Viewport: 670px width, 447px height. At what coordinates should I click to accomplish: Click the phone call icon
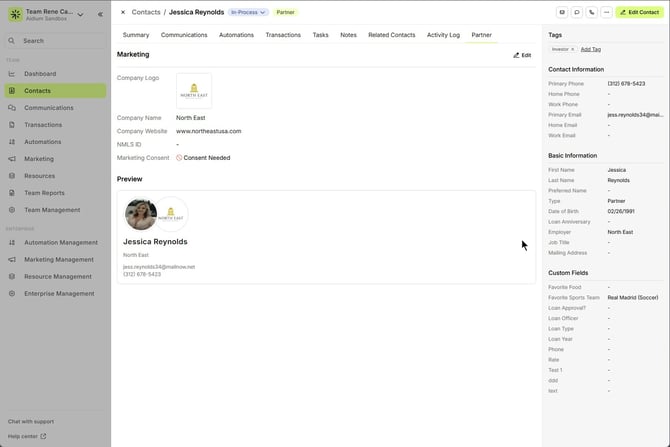pos(592,12)
